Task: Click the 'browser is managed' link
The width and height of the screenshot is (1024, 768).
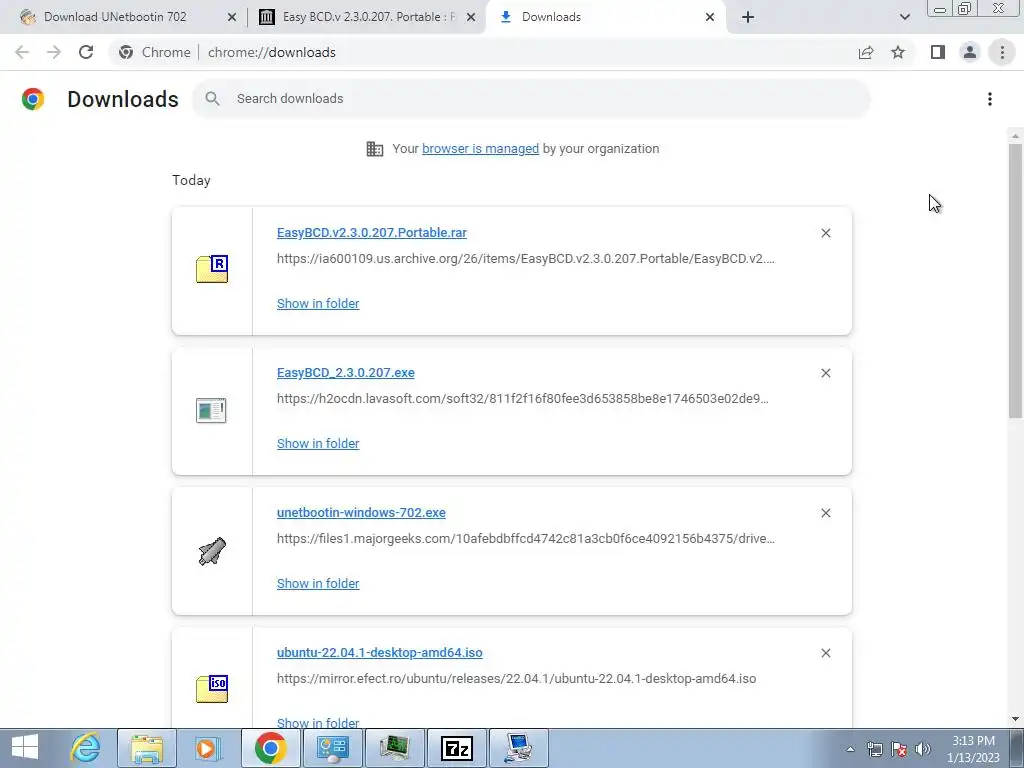Action: (481, 149)
